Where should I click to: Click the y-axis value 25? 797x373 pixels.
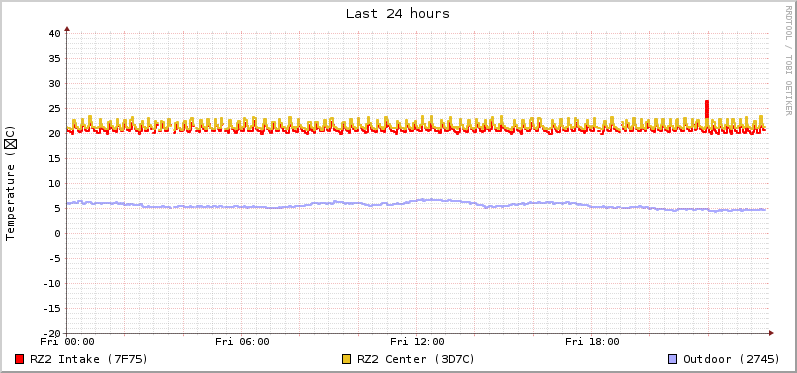[54, 108]
